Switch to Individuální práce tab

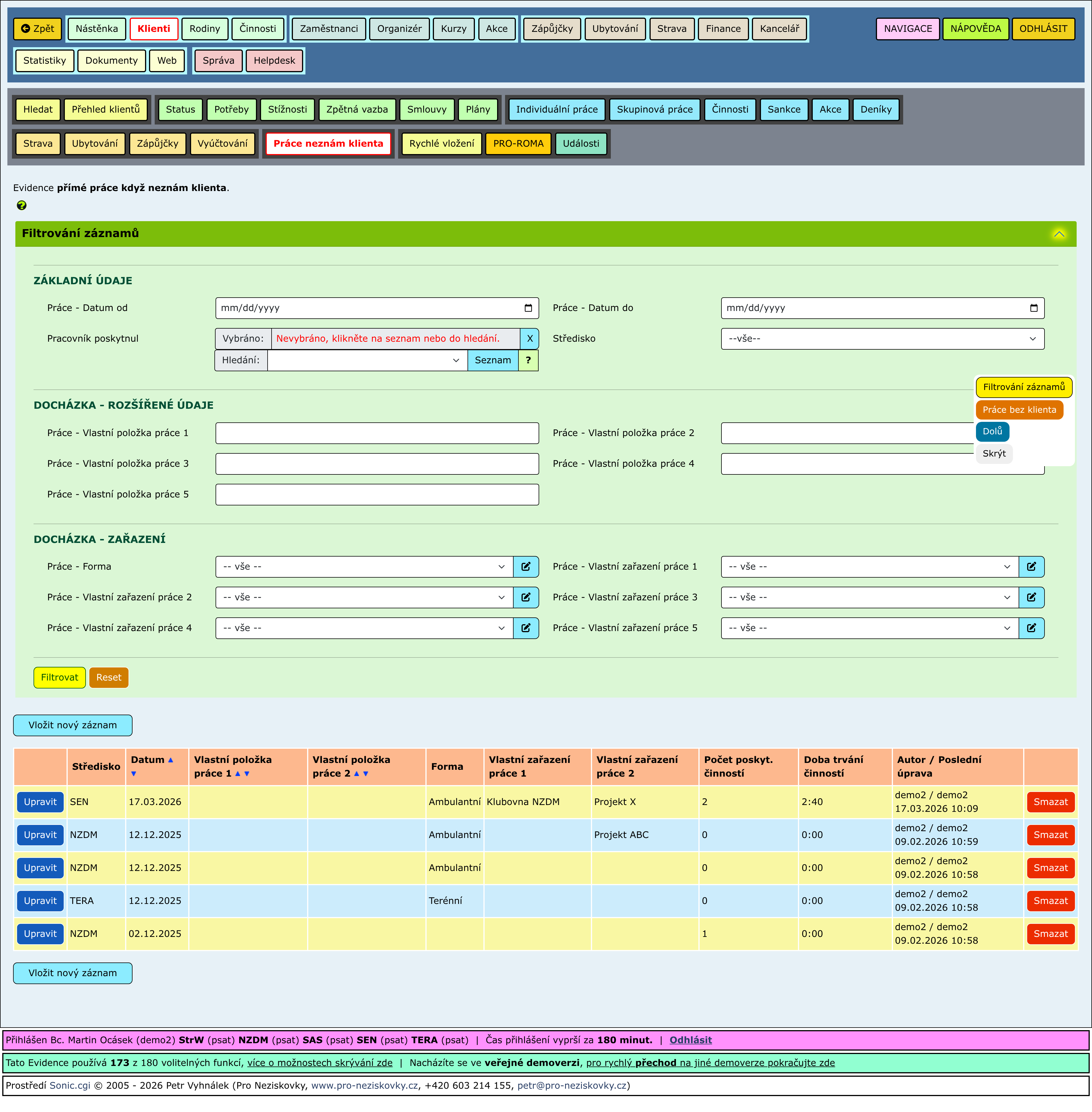click(x=556, y=109)
